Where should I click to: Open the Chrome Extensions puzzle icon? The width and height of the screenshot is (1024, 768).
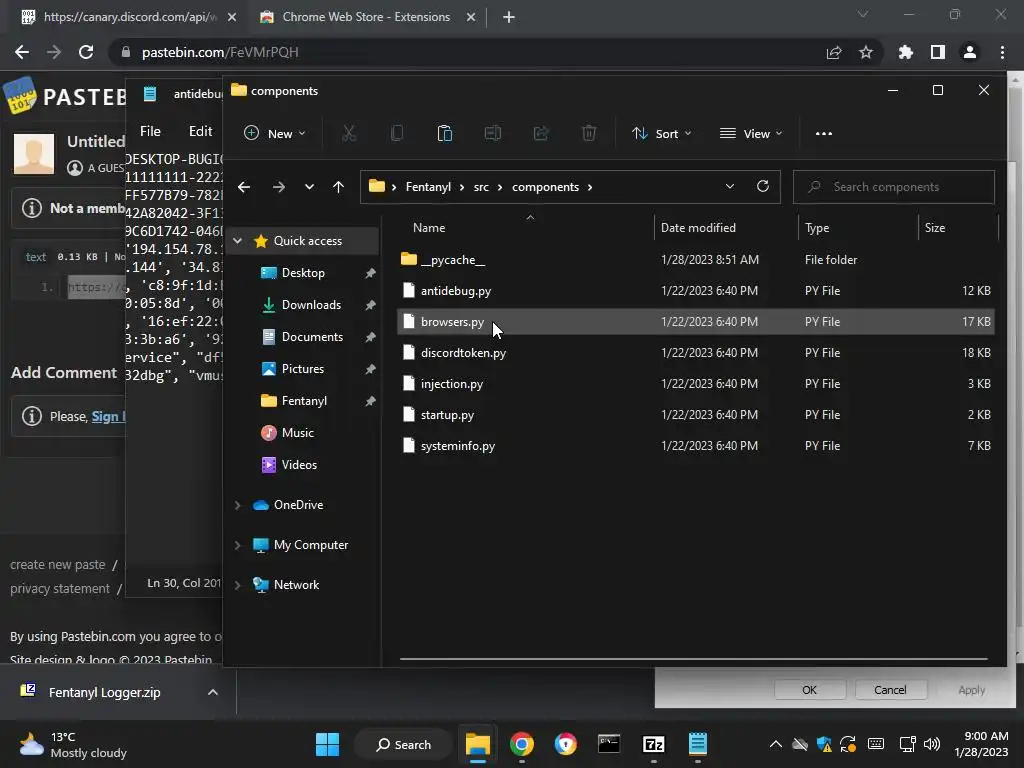click(906, 52)
